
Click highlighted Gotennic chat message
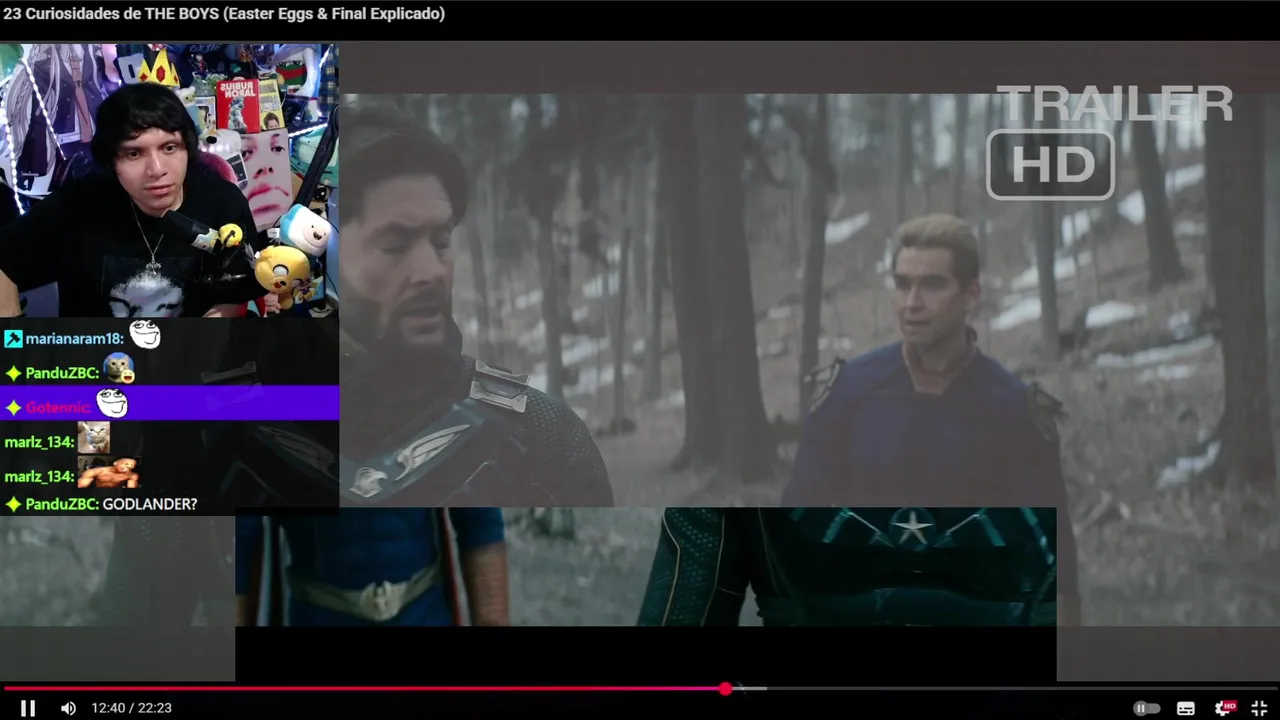coord(170,404)
